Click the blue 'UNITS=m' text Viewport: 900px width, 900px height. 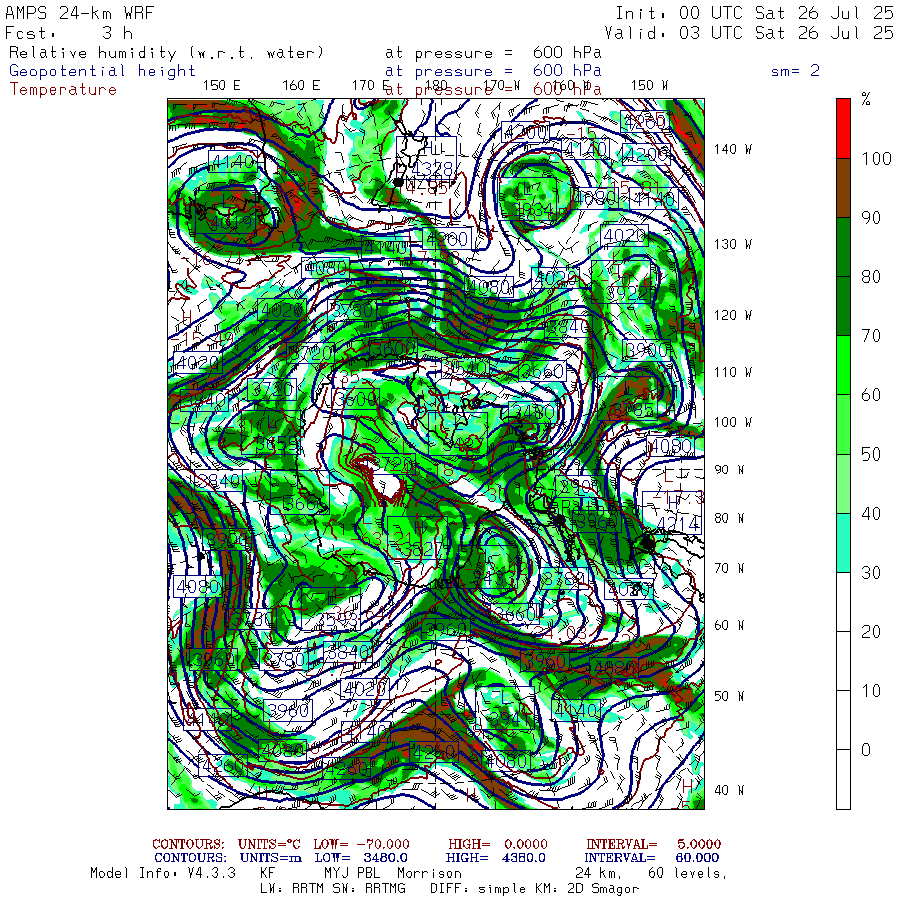[x=271, y=858]
